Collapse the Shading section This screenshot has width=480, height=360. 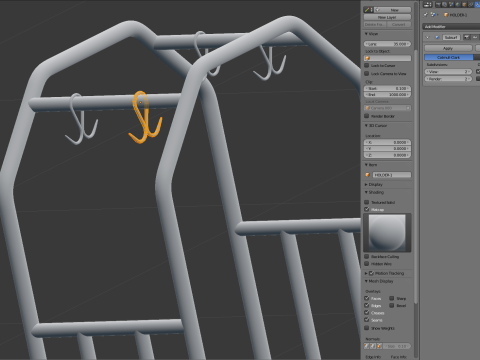coord(366,192)
